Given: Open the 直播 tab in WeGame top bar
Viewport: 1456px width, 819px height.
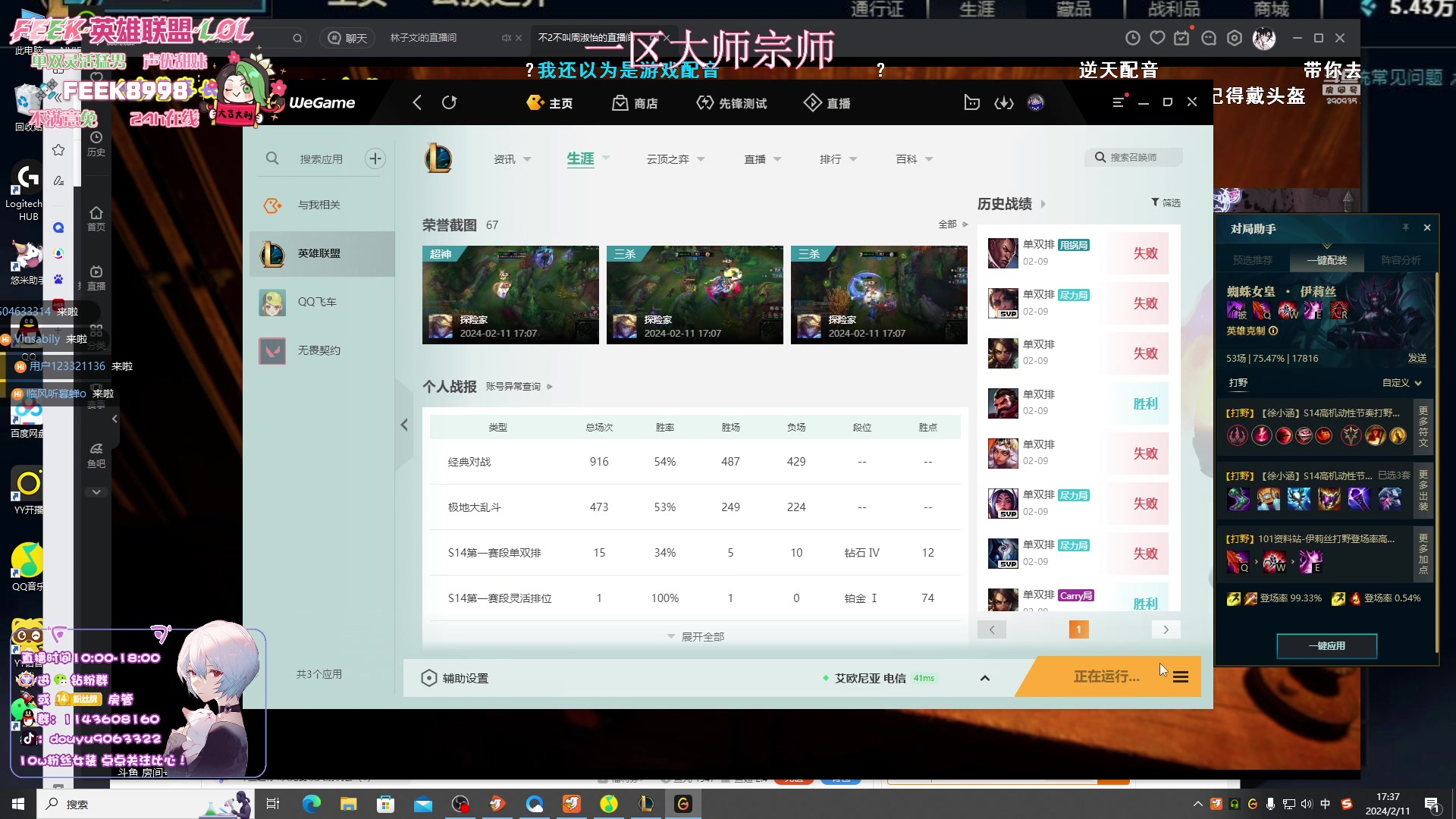Looking at the screenshot, I should click(827, 103).
